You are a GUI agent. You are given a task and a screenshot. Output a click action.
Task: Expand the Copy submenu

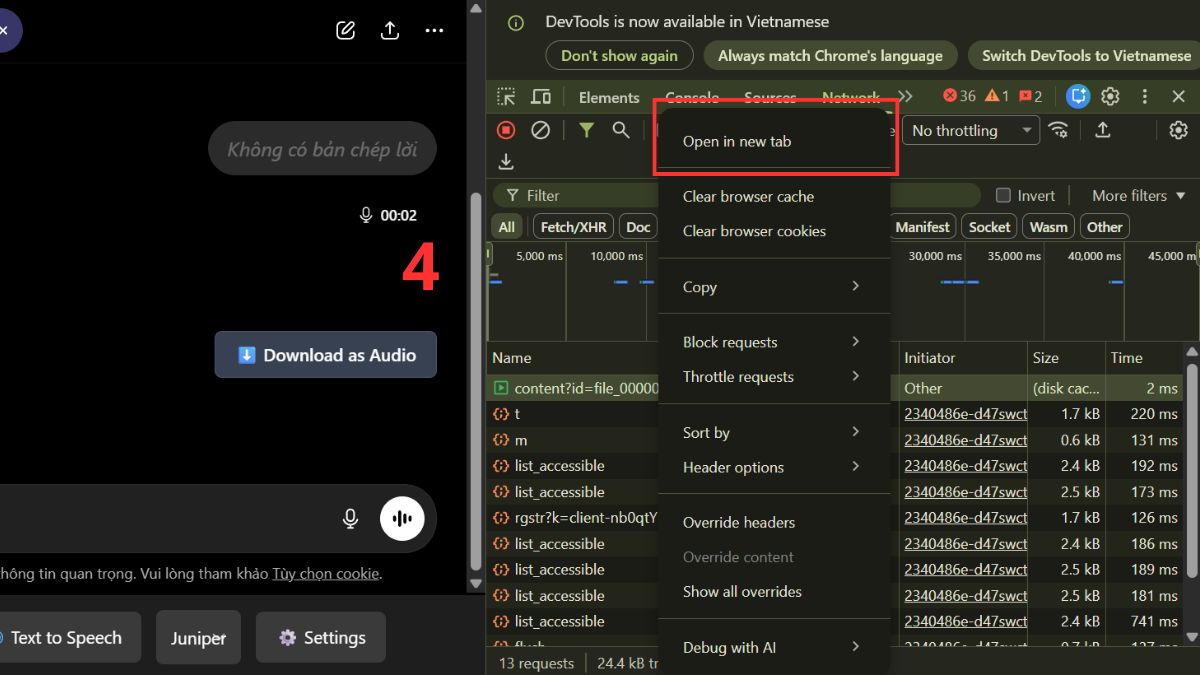tap(774, 286)
